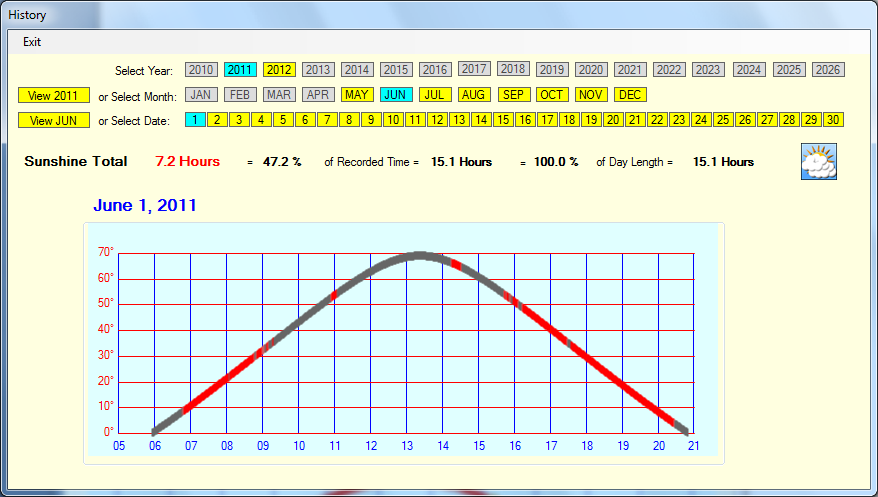878x497 pixels.
Task: Open the Exit menu
Action: point(32,42)
